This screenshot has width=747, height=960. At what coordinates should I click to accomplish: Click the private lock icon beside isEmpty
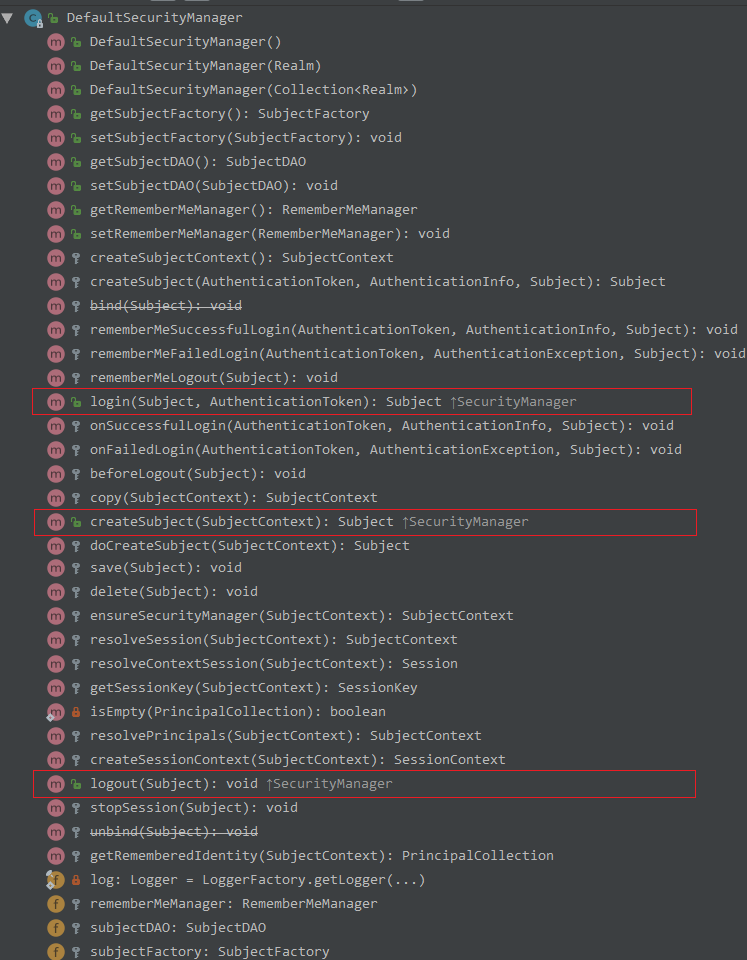(76, 712)
